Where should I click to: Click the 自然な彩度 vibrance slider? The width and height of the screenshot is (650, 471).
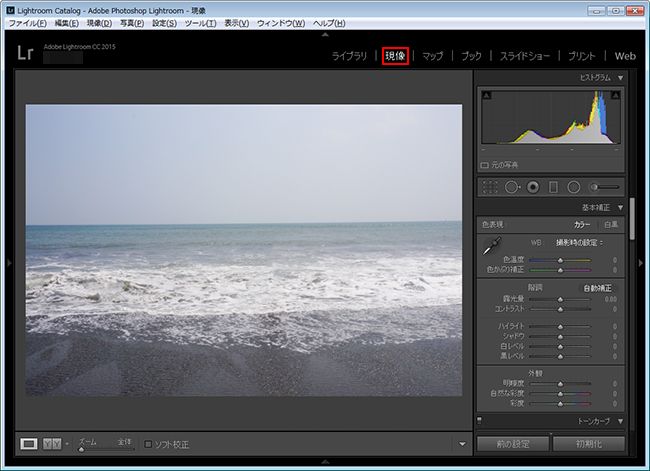[x=560, y=393]
